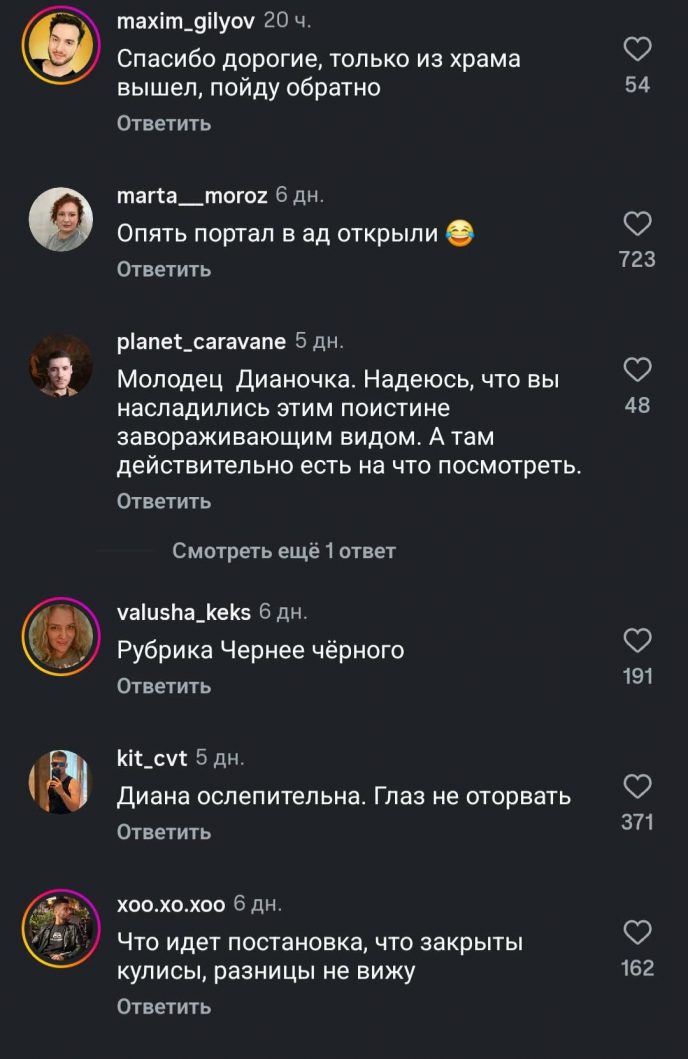Screen dimensions: 688x1059
Task: Visit the valusha_keks profile via username
Action: pyautogui.click(x=183, y=612)
